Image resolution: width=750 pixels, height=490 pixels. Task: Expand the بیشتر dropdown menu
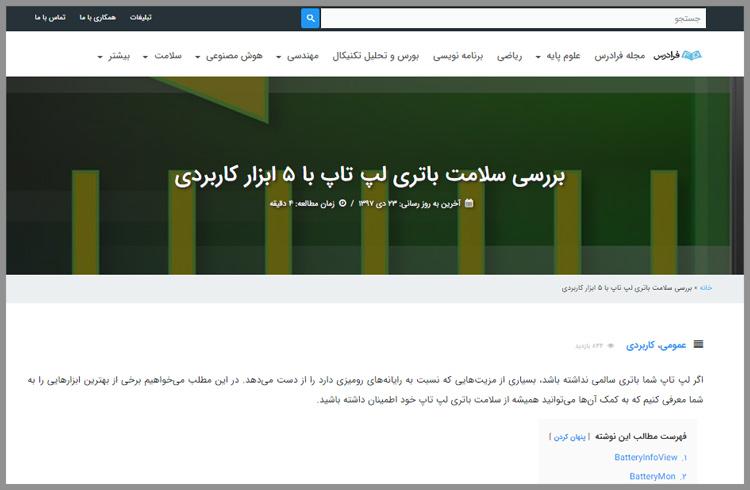(x=114, y=56)
